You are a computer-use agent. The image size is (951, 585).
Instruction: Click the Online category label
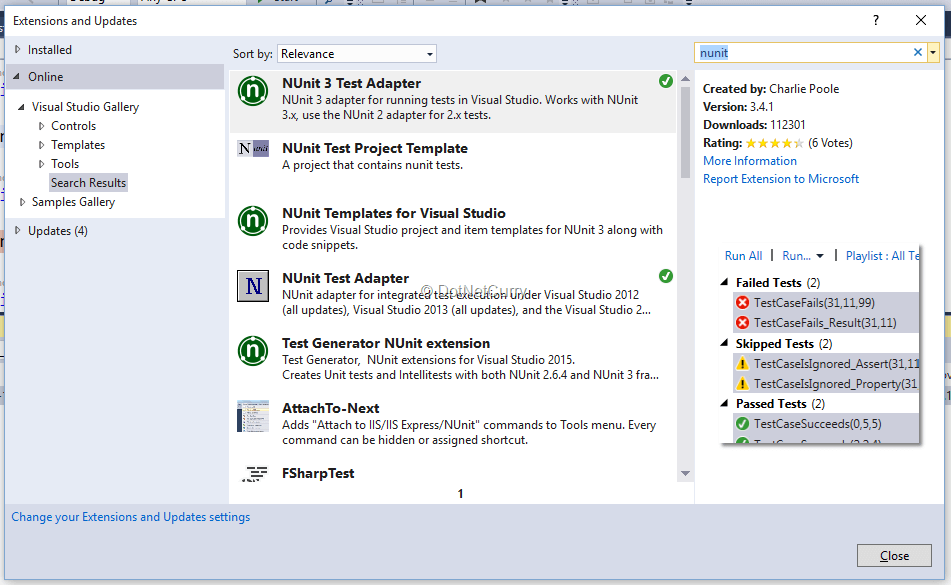pos(45,76)
